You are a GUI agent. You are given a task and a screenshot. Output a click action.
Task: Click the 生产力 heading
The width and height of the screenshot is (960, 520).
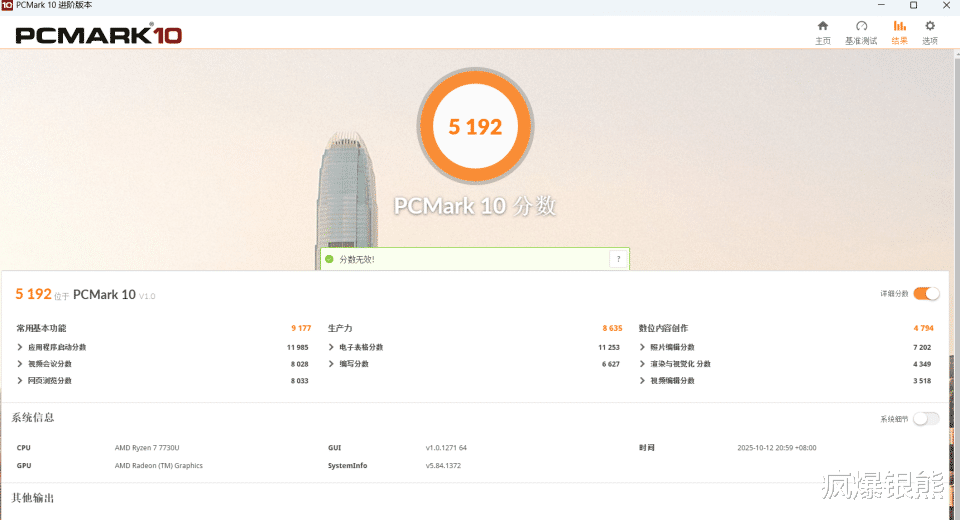(340, 328)
